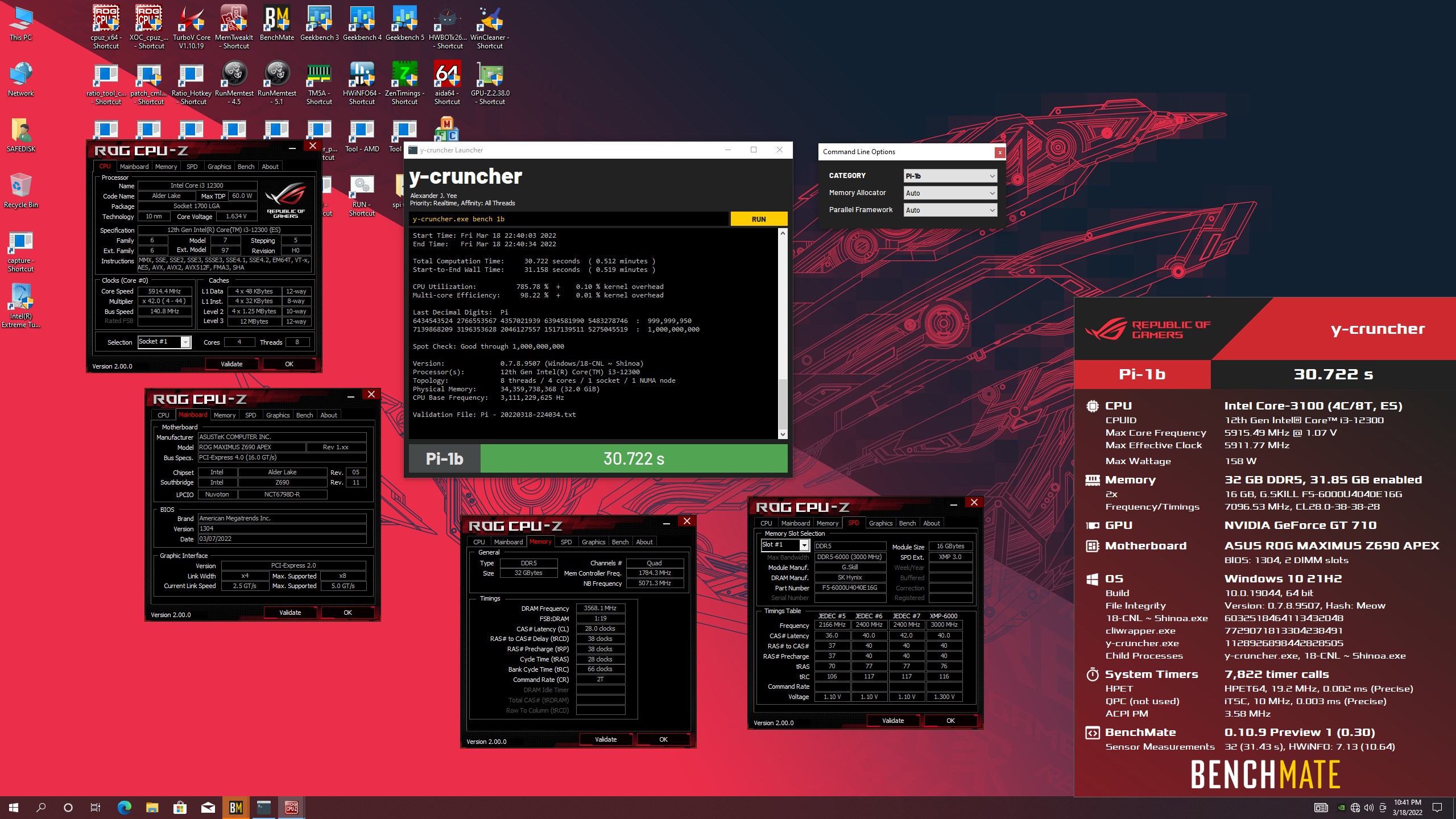This screenshot has width=1456, height=819.
Task: Open the SAFEDISK folder icon
Action: [x=21, y=135]
